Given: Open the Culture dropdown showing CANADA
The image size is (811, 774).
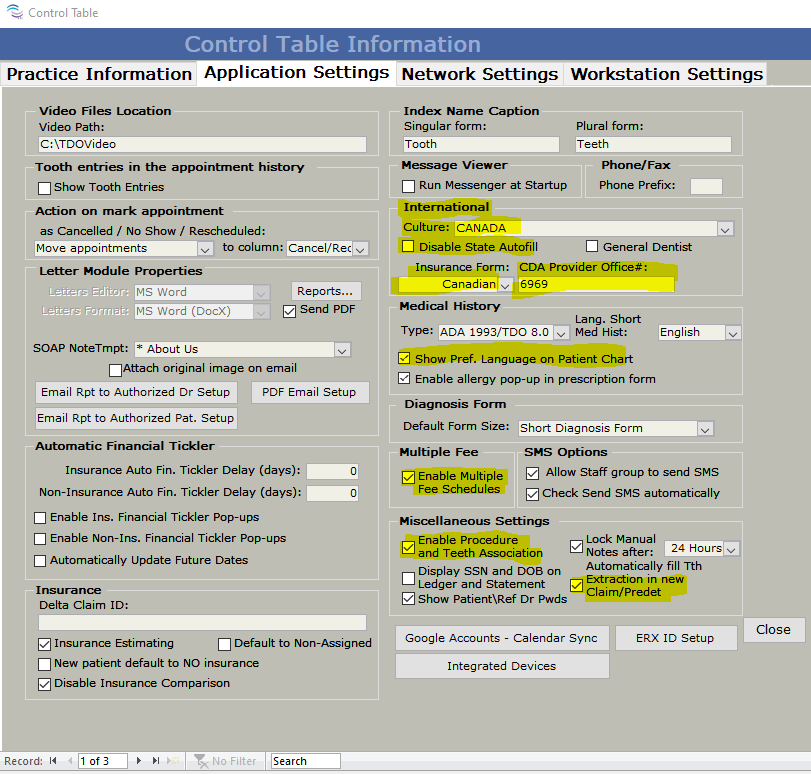Looking at the screenshot, I should 725,228.
